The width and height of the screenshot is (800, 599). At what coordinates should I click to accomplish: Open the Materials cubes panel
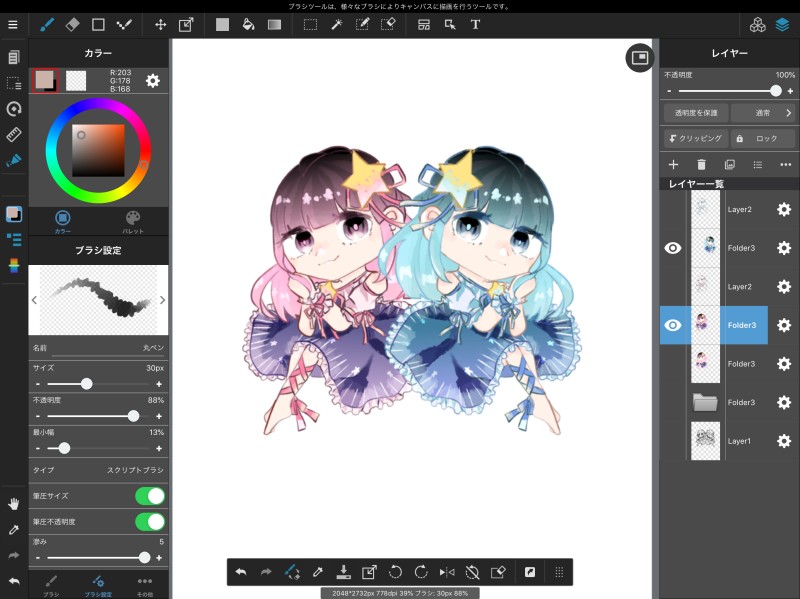click(758, 24)
